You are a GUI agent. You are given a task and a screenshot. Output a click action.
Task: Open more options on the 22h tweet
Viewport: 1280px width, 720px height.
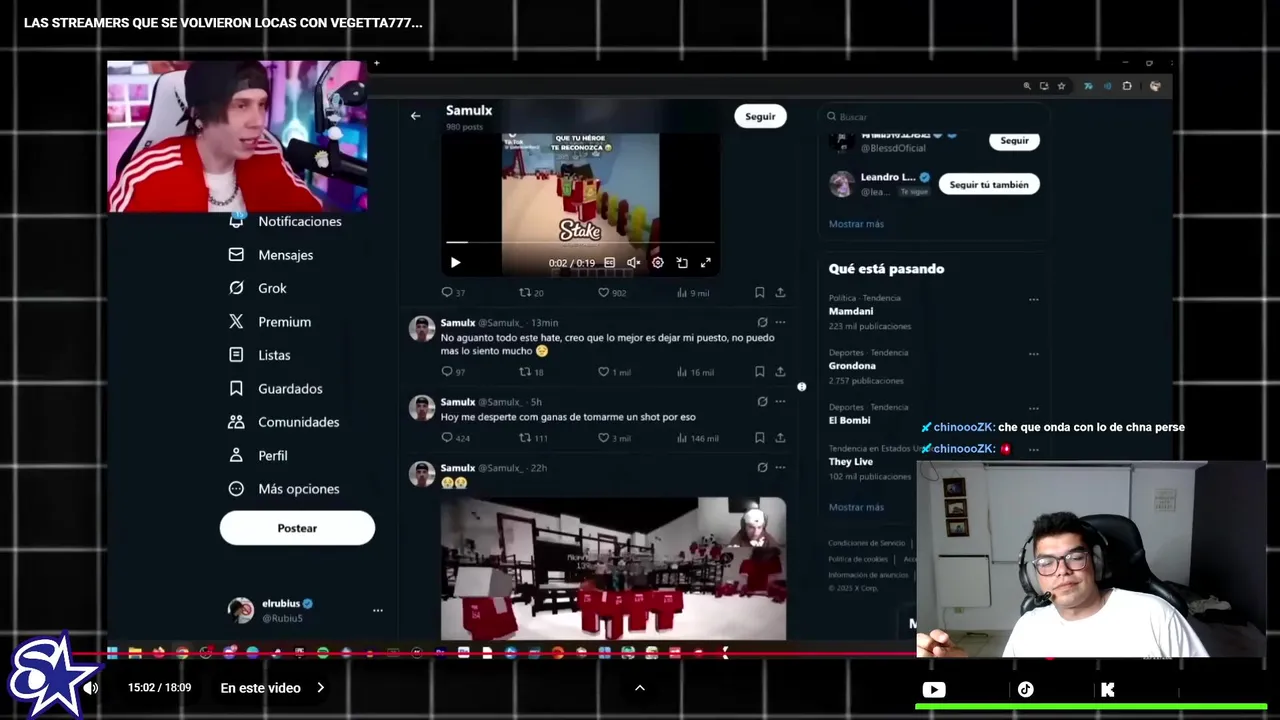780,468
